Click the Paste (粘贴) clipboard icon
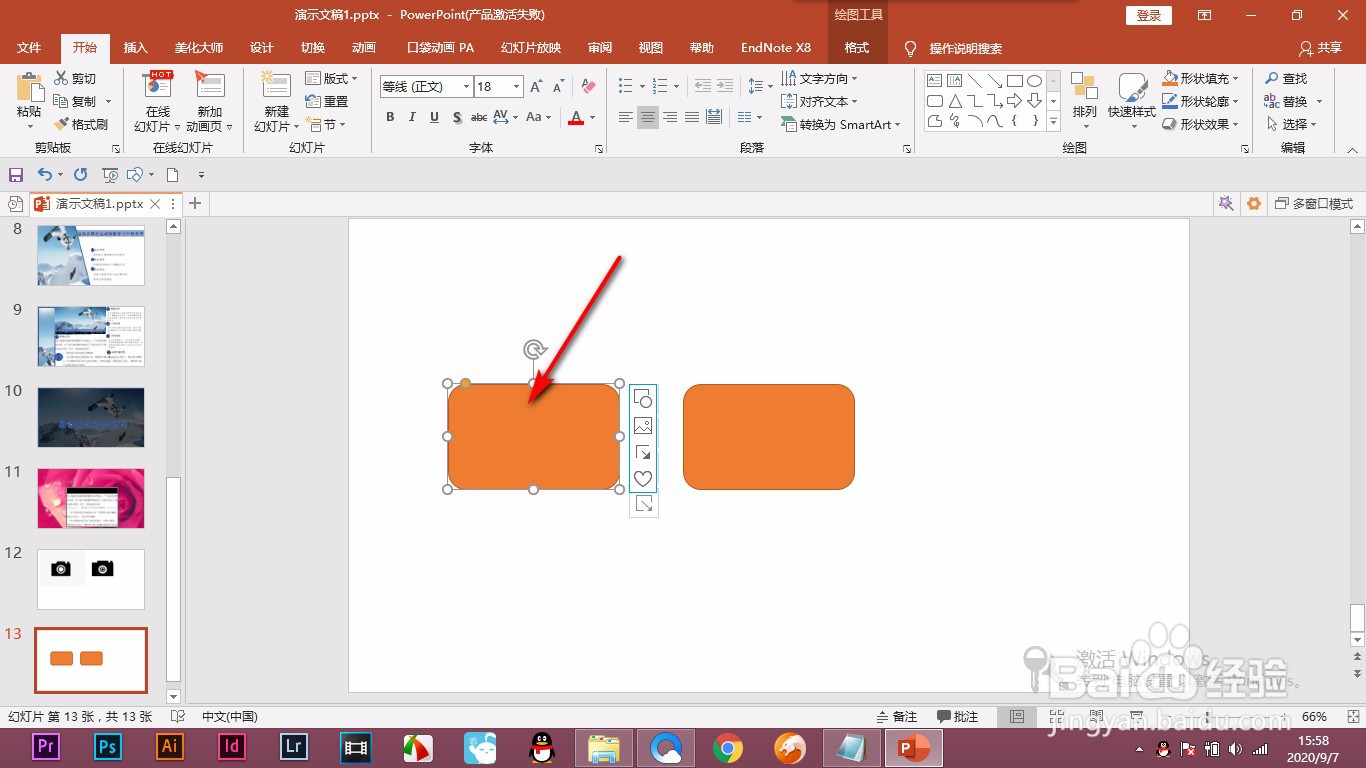The image size is (1366, 768). tap(30, 88)
